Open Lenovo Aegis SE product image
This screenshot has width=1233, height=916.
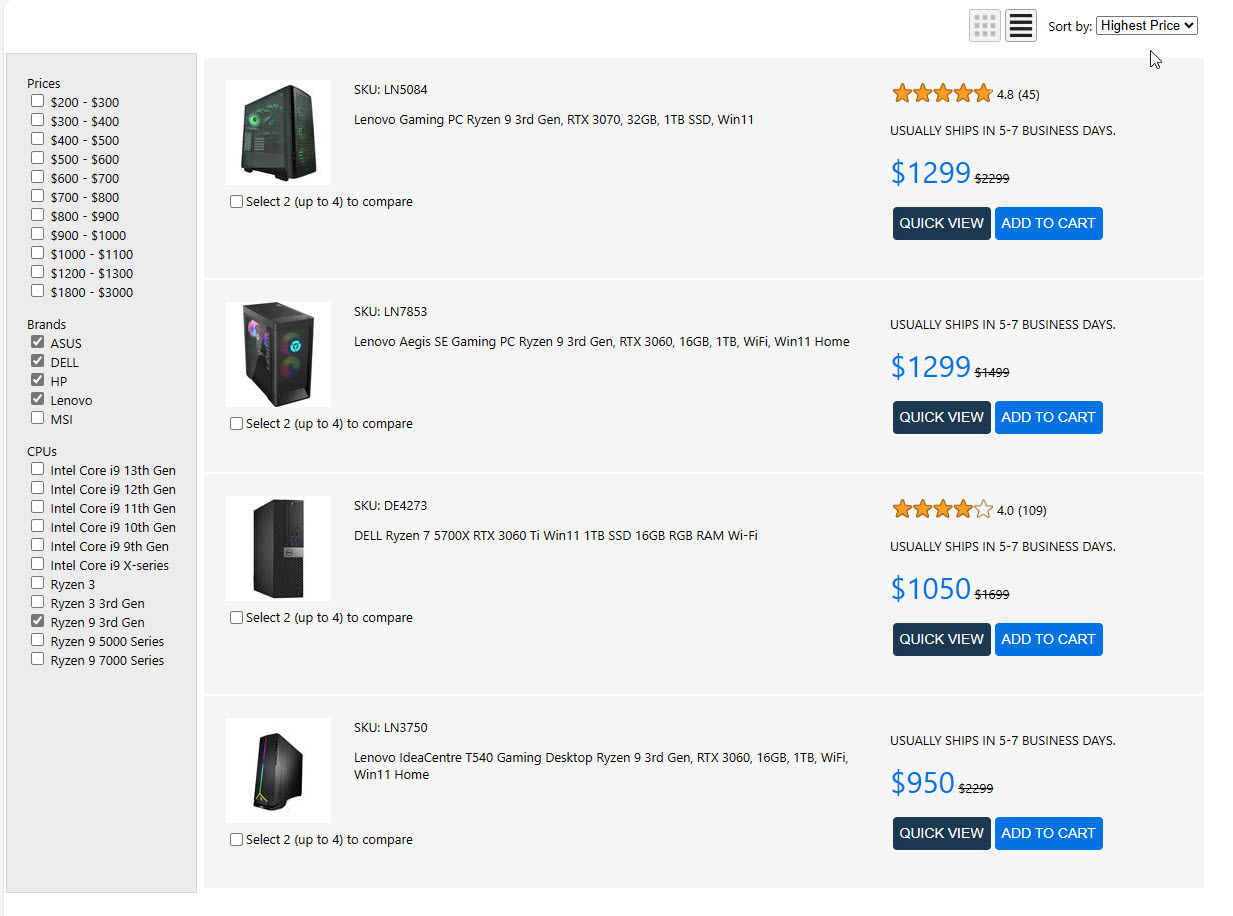tap(278, 355)
